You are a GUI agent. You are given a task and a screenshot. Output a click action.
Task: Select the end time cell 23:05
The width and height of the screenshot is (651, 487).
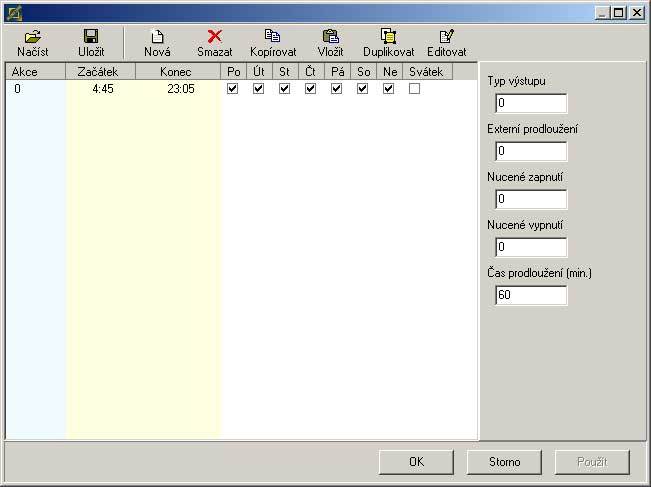(181, 88)
